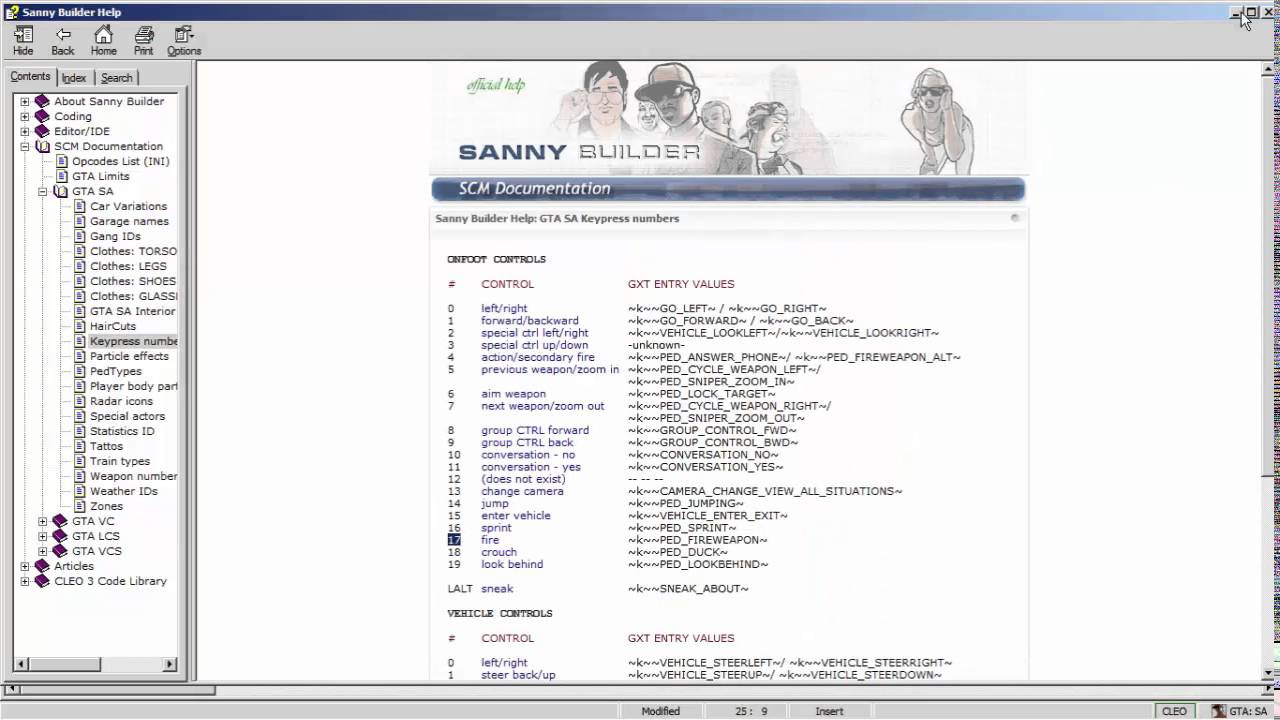This screenshot has width=1280, height=720.
Task: Collapse the SCM Documentation node
Action: (25, 146)
